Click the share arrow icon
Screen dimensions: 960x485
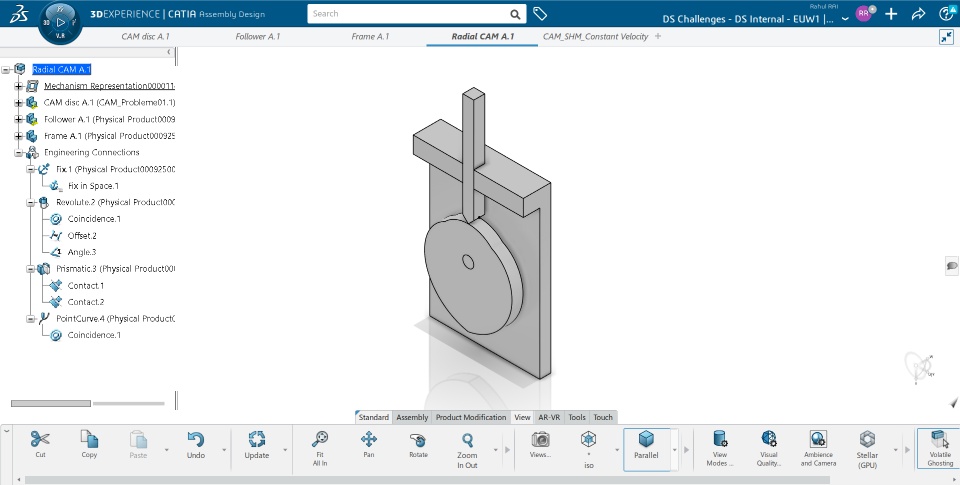point(918,14)
